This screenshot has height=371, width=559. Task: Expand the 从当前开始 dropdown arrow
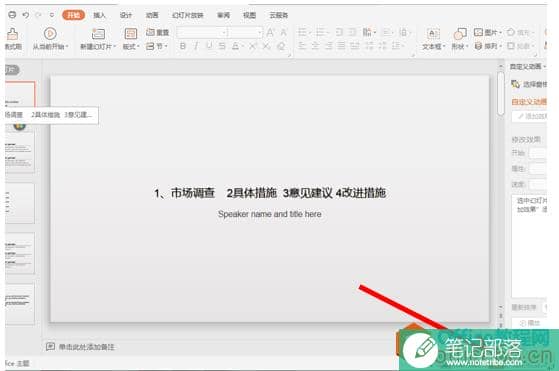click(x=67, y=47)
